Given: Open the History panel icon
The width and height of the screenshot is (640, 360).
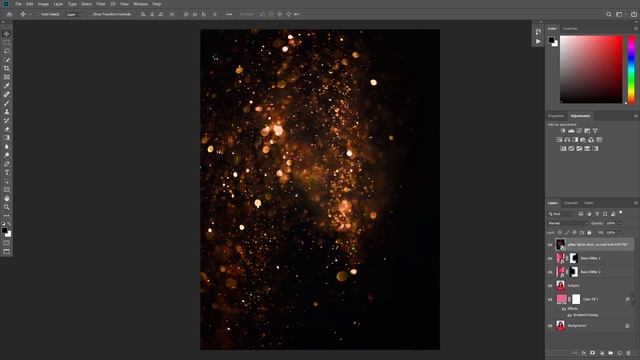Looking at the screenshot, I should 538,31.
